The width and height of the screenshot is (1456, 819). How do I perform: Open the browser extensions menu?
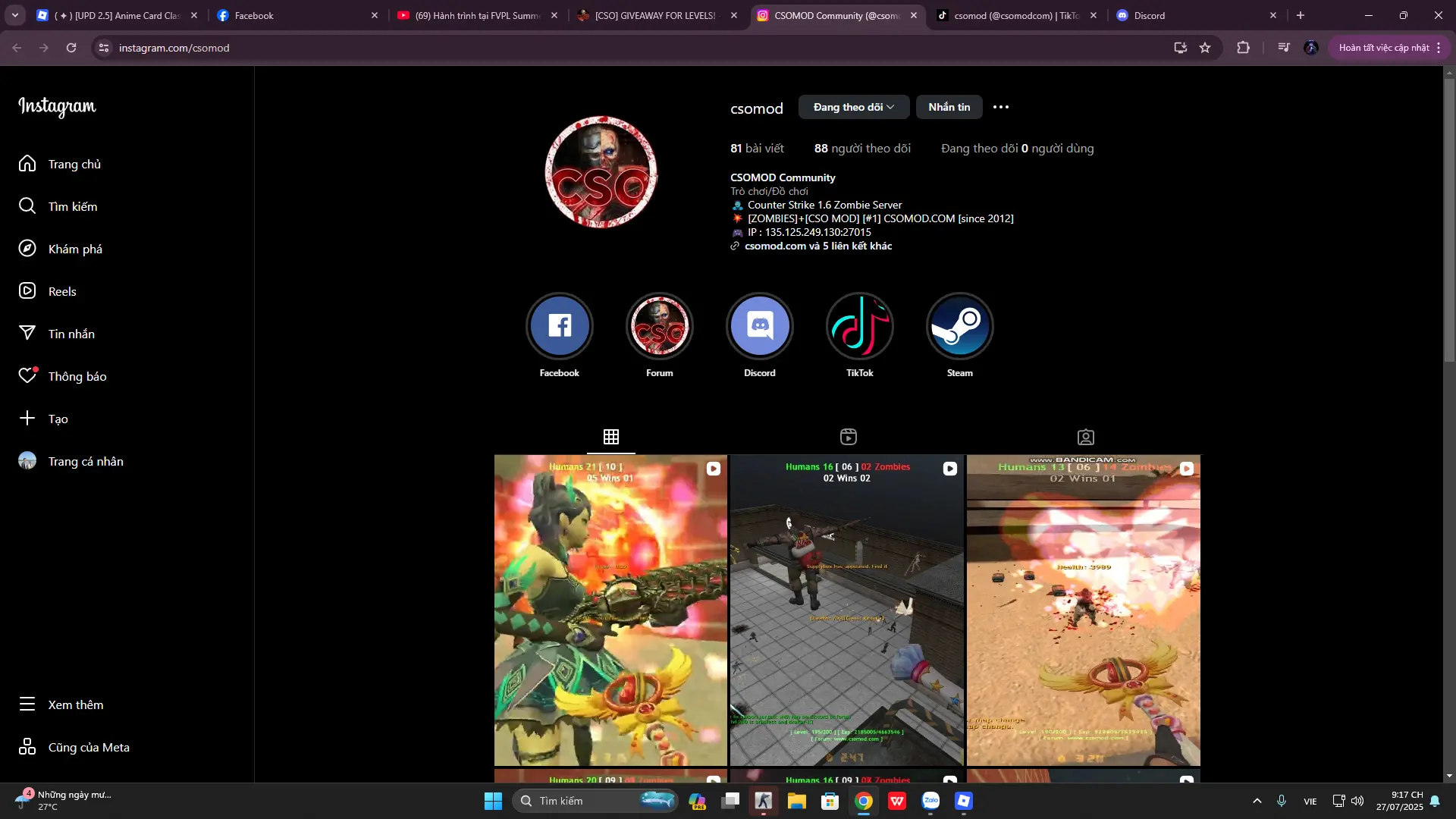tap(1243, 48)
